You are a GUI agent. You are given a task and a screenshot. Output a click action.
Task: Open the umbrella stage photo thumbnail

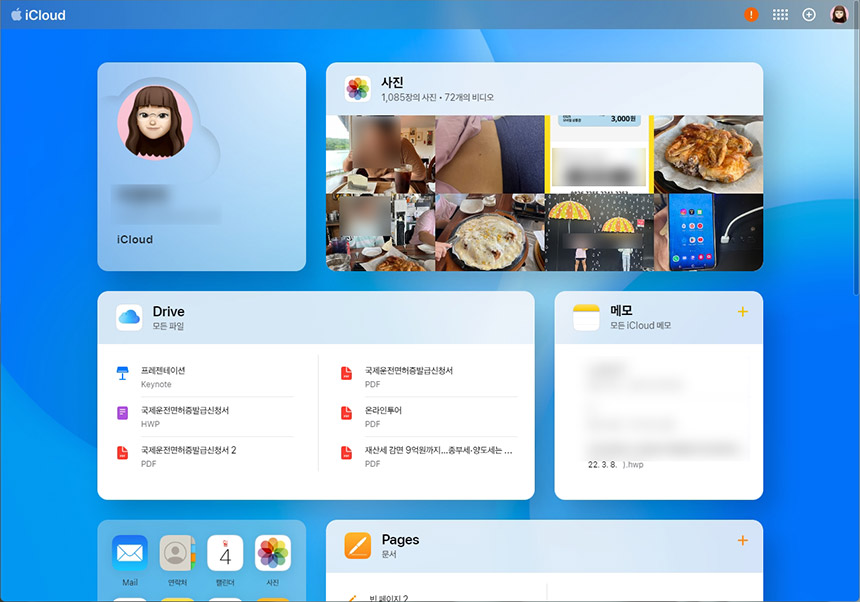point(599,232)
